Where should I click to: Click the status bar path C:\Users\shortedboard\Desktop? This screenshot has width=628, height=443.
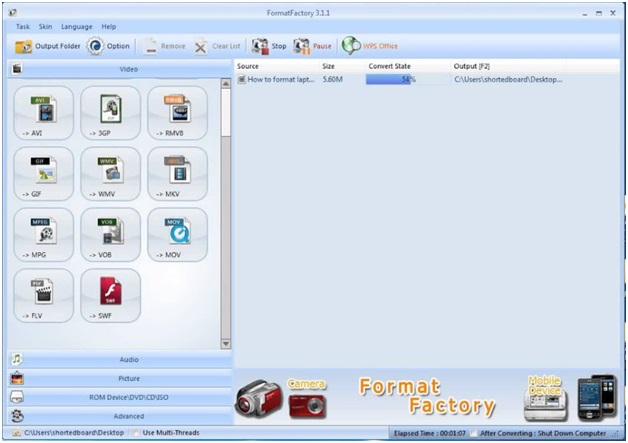tap(74, 433)
